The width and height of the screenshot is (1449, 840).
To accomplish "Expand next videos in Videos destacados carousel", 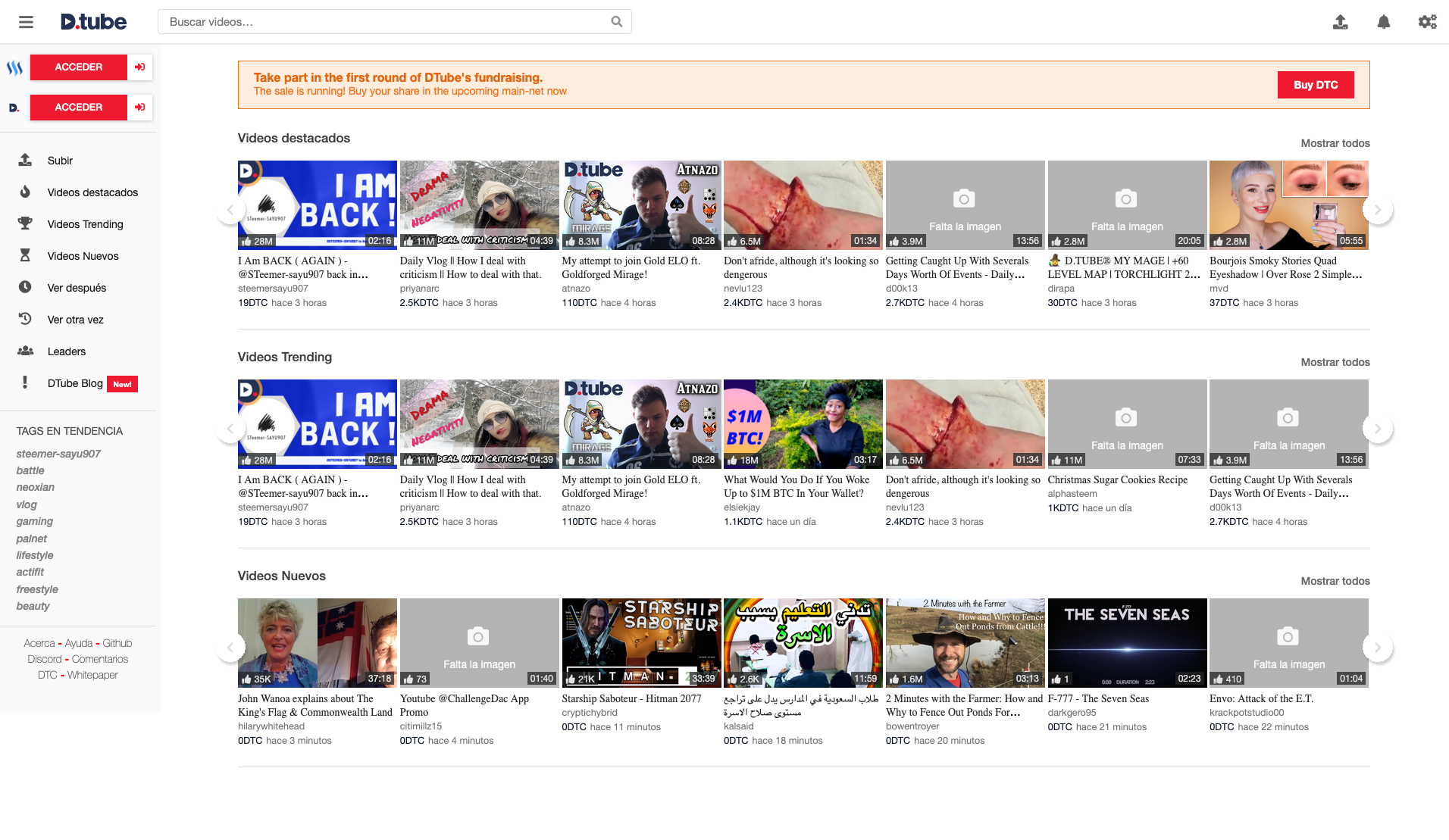I will [1379, 209].
